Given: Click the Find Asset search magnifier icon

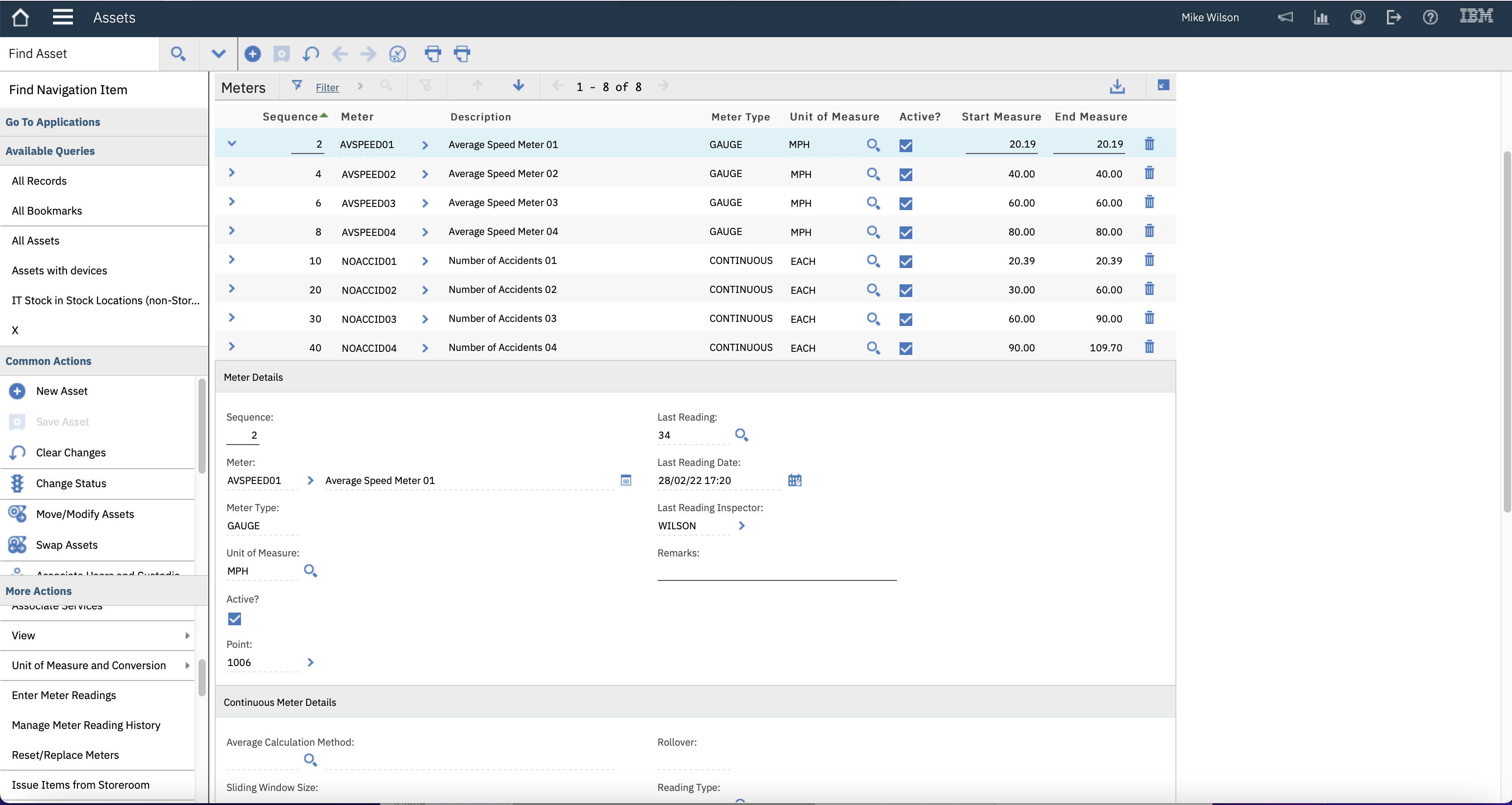Looking at the screenshot, I should (x=178, y=54).
